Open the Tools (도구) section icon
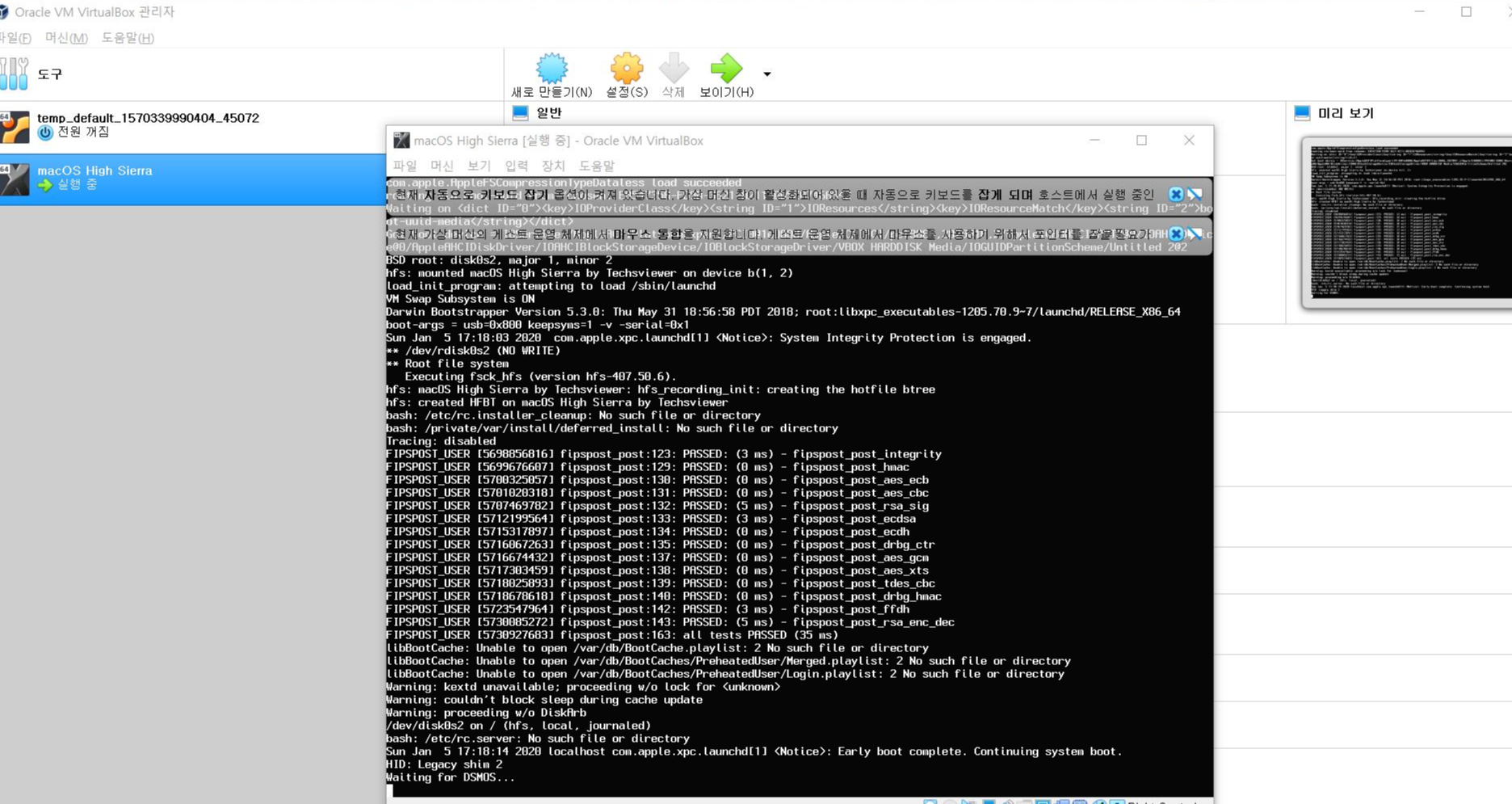This screenshot has height=804, width=1512. point(15,74)
